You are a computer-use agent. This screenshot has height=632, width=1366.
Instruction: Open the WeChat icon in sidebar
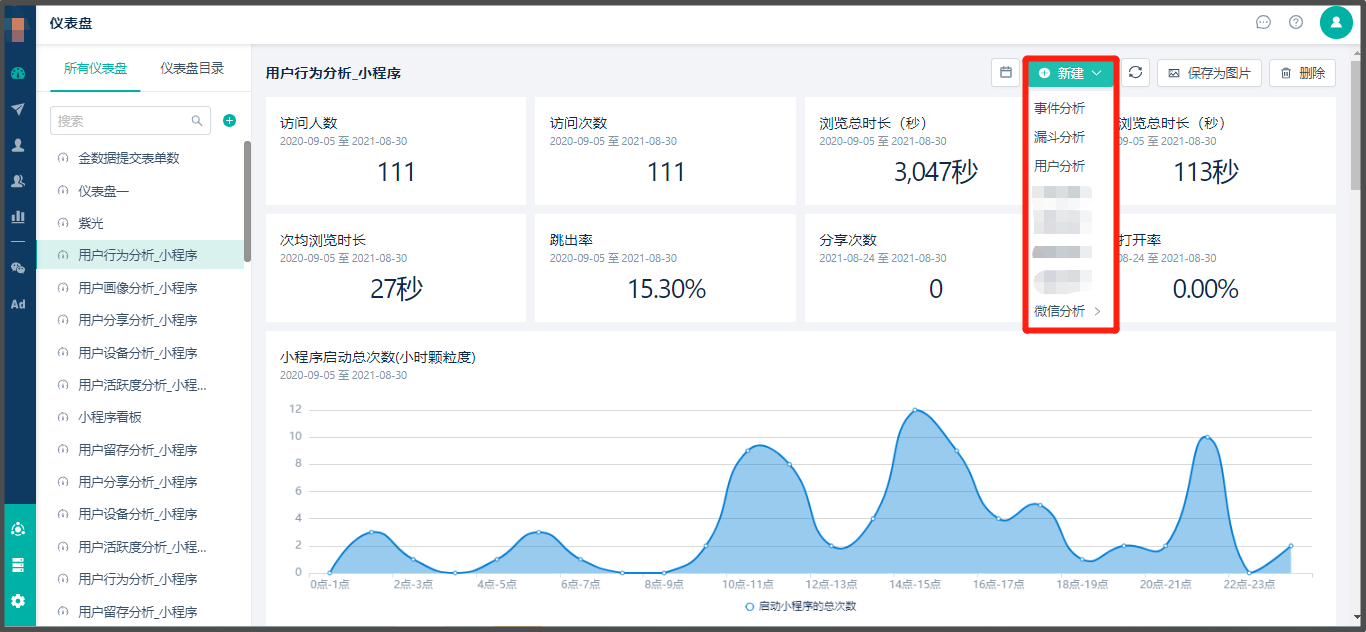[x=18, y=268]
